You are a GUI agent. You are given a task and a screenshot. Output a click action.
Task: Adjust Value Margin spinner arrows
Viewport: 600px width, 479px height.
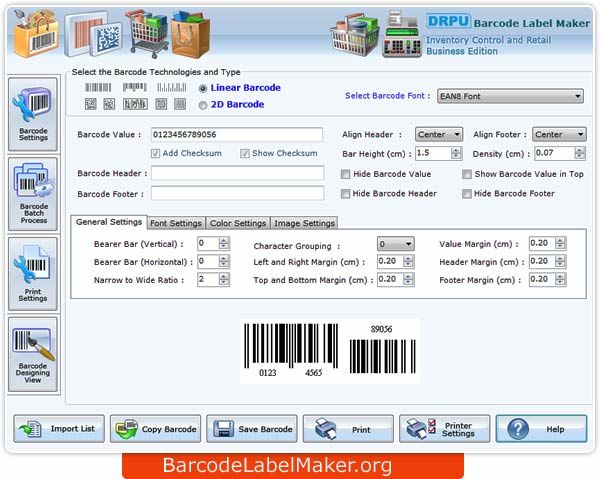(x=560, y=243)
